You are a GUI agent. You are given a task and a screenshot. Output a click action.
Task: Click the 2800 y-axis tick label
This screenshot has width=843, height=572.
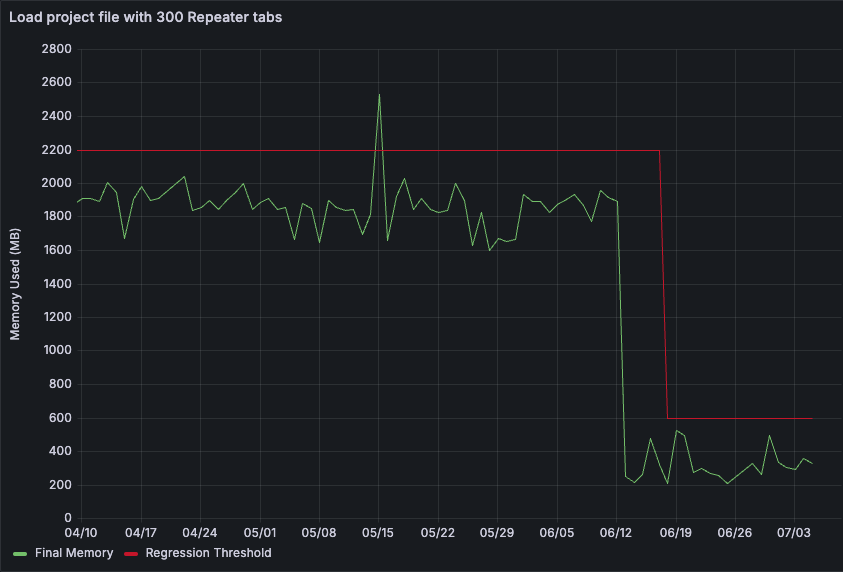[56, 49]
